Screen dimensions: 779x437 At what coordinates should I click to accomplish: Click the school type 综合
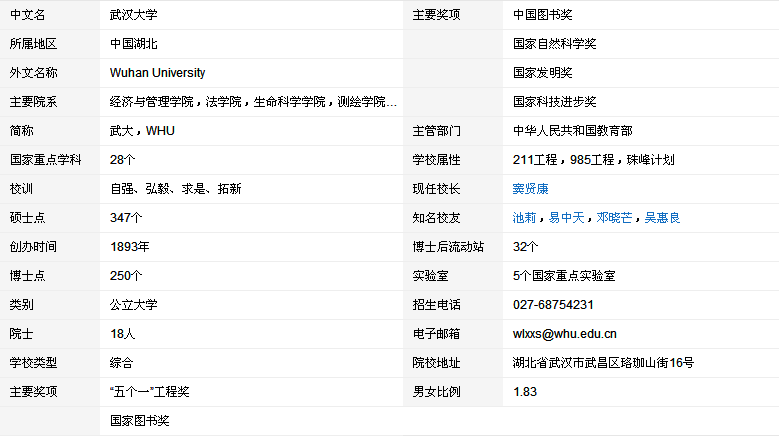point(122,363)
